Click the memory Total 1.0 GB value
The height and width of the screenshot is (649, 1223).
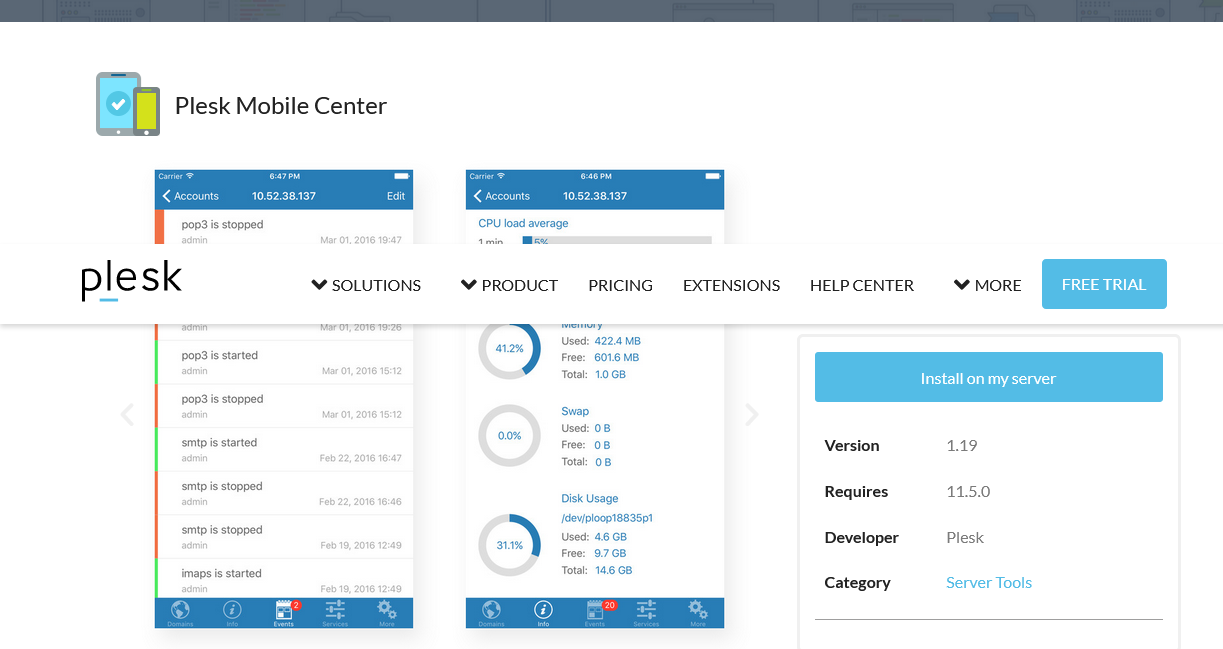[610, 374]
